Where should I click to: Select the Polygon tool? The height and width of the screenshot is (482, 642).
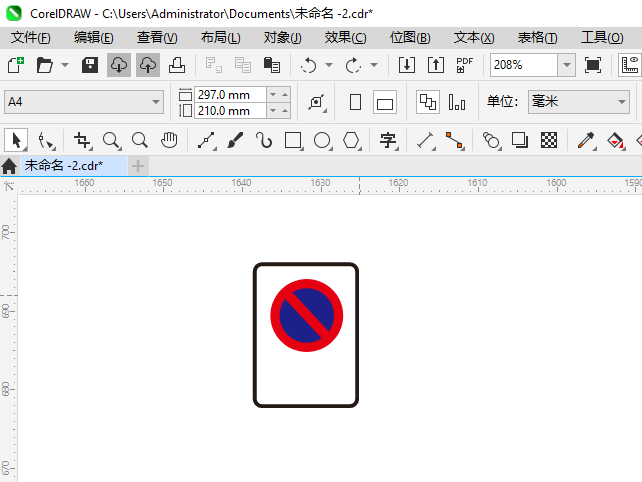[351, 140]
